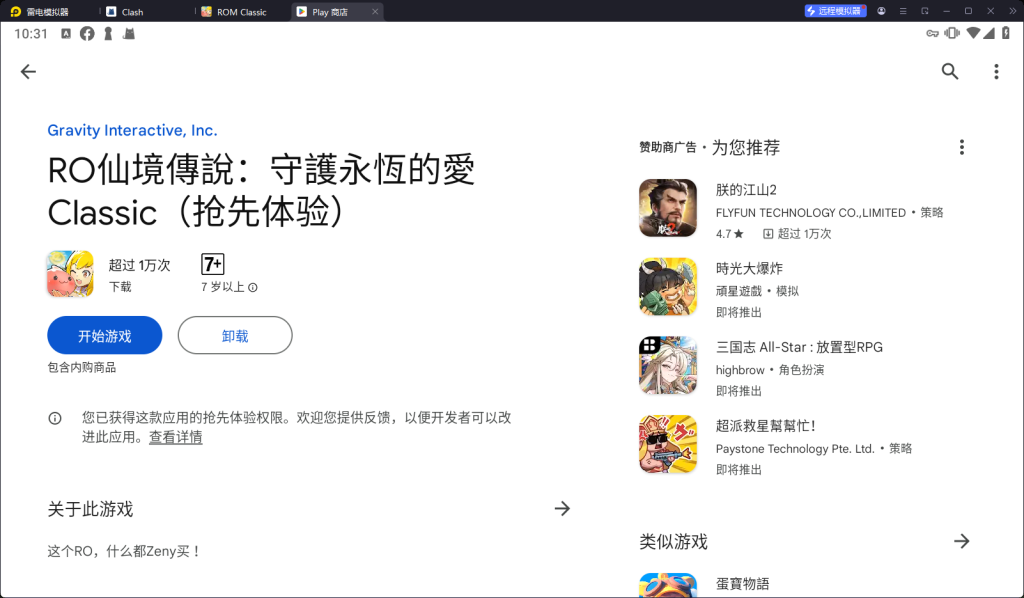Tap the 10:31 clock
The height and width of the screenshot is (598, 1024).
[x=31, y=33]
